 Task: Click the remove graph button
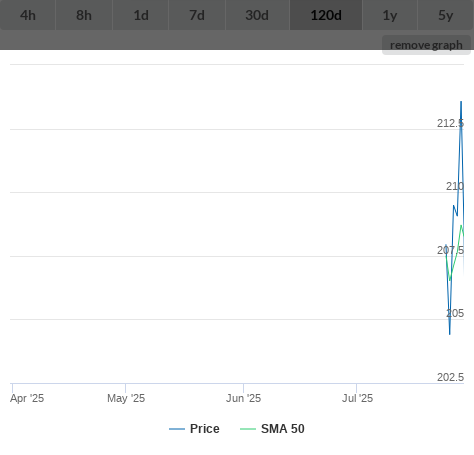(426, 45)
